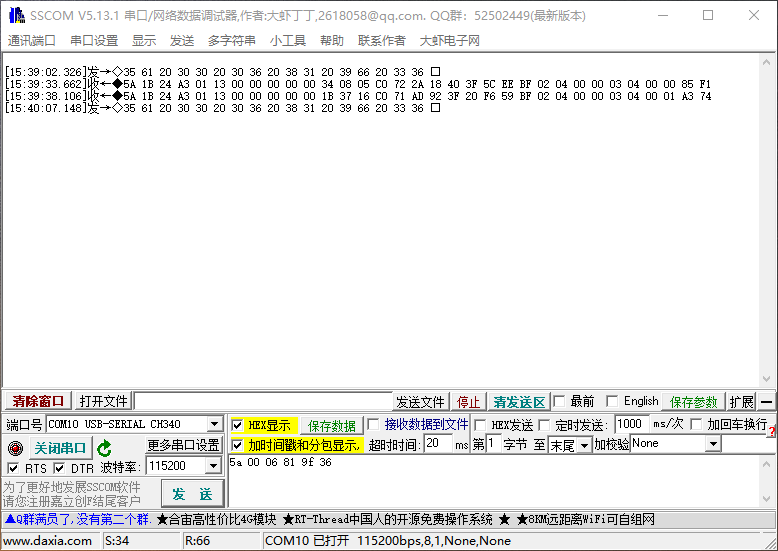The height and width of the screenshot is (551, 778).
Task: Click the SSCOM app icon in title bar
Action: point(17,15)
